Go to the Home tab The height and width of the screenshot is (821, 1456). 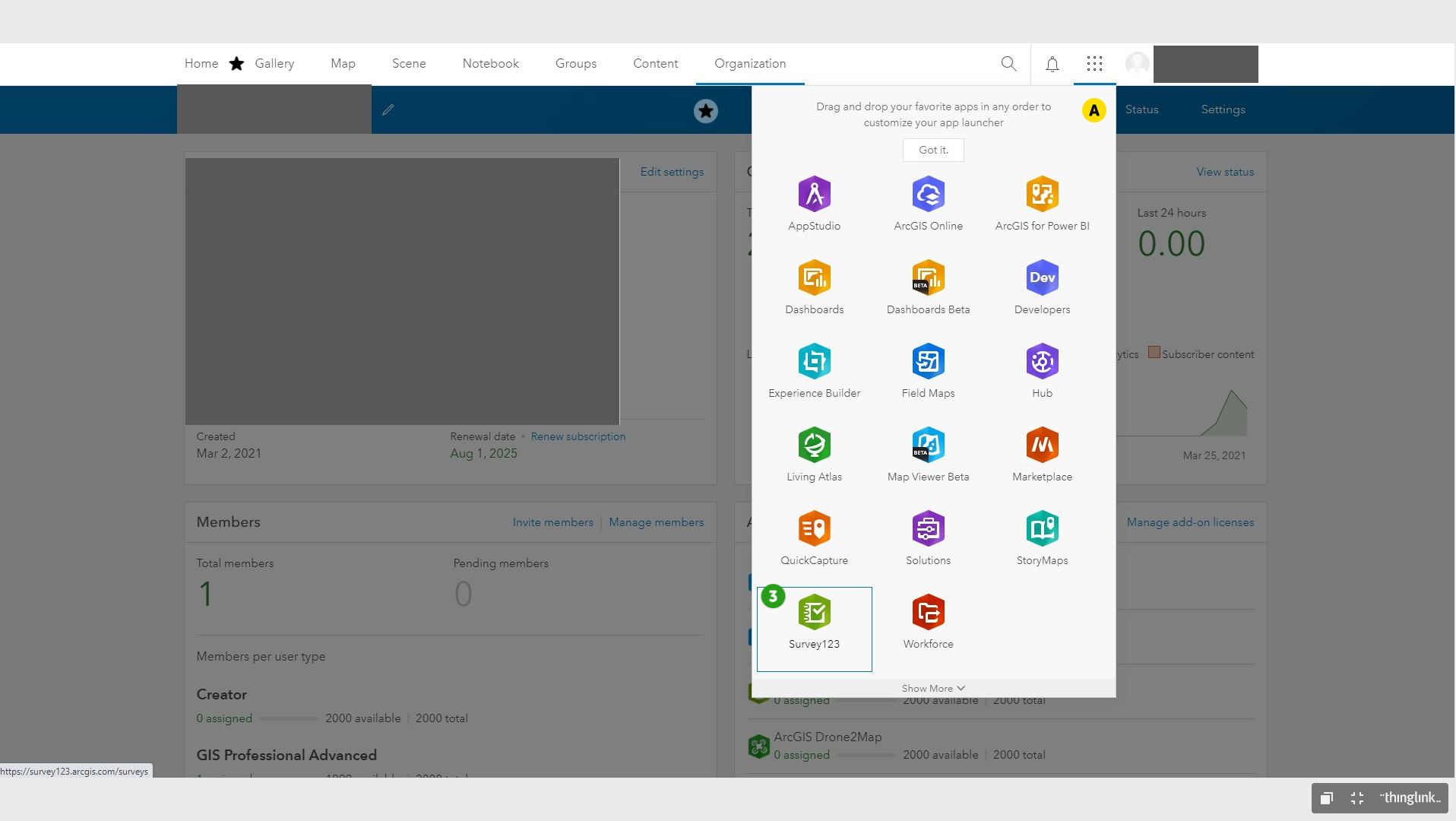click(x=201, y=64)
